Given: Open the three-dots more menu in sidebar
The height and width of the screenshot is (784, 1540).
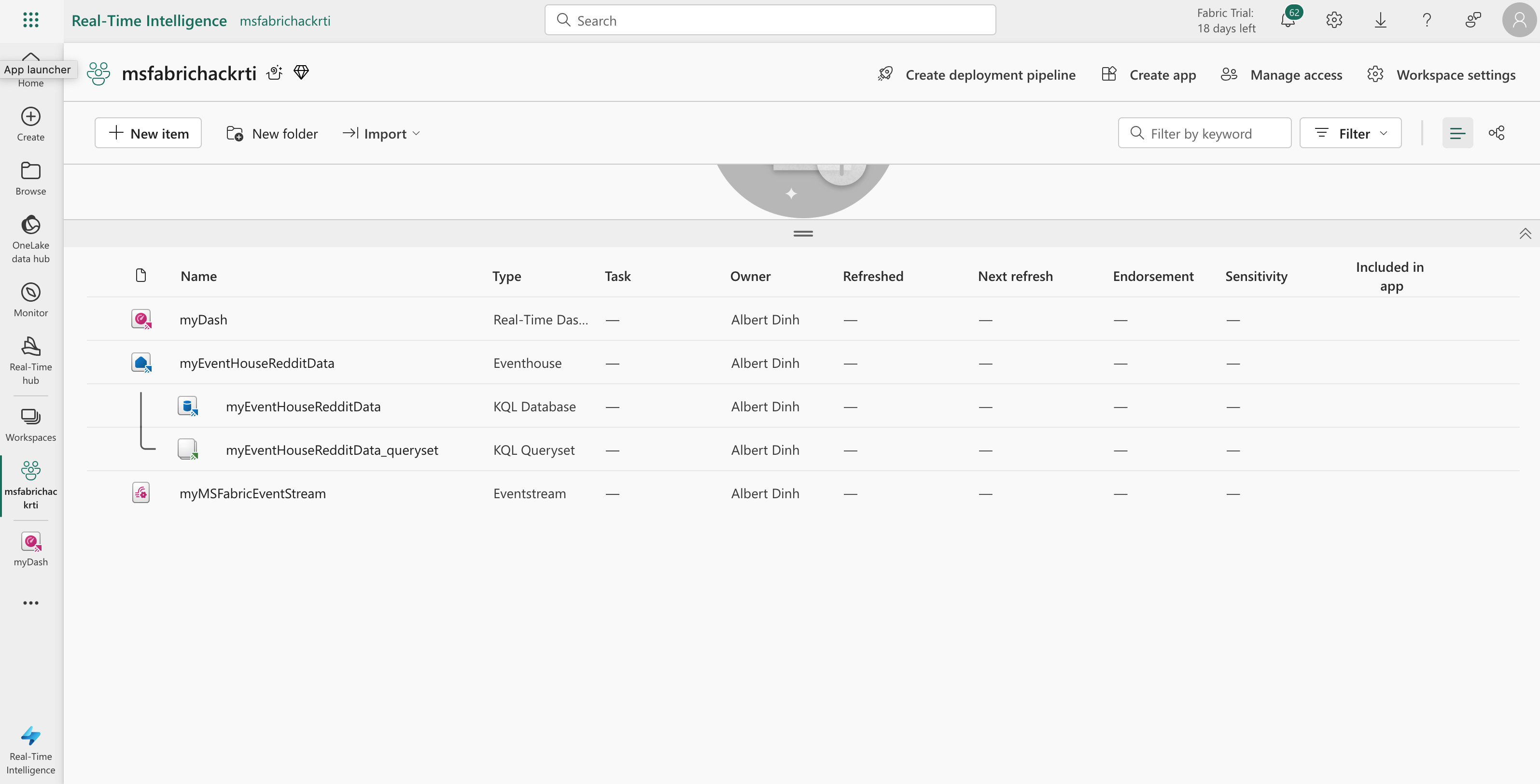Looking at the screenshot, I should coord(30,603).
